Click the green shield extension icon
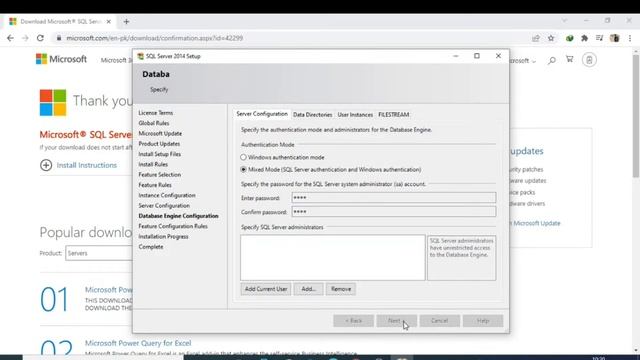The image size is (640, 360). tap(569, 38)
